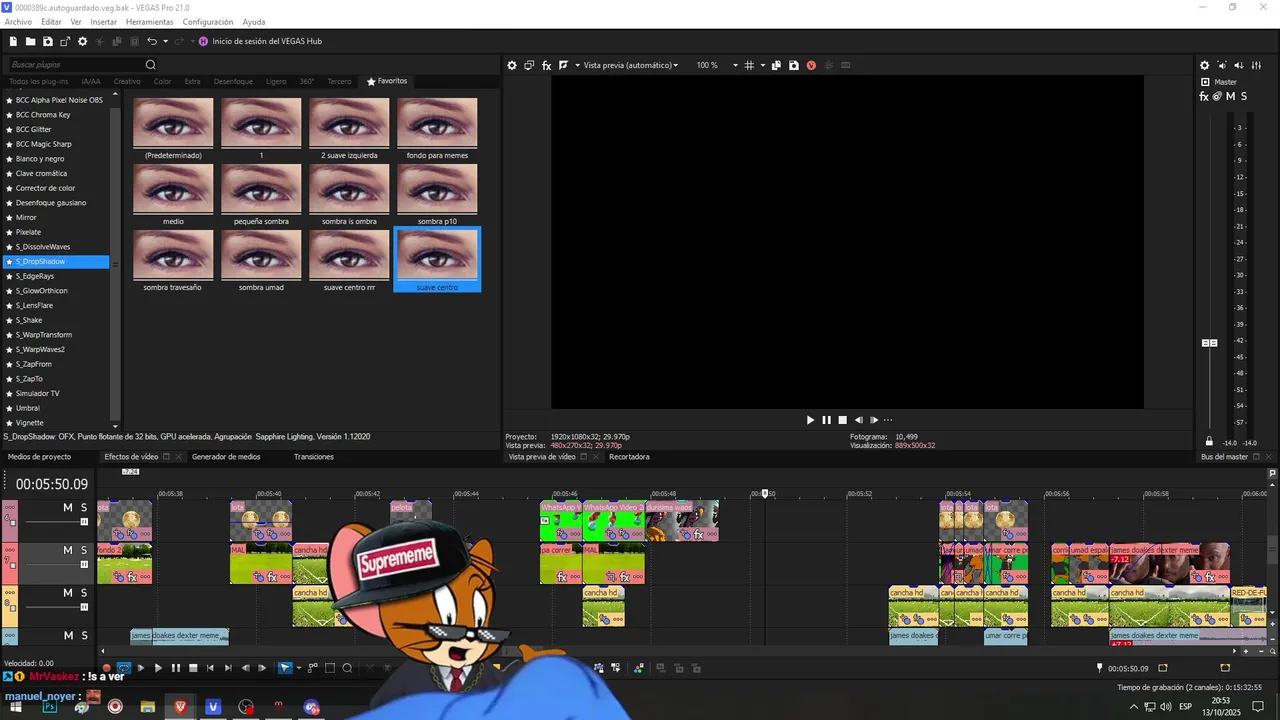Select Desenfoque gausiano plug-in

coord(51,203)
